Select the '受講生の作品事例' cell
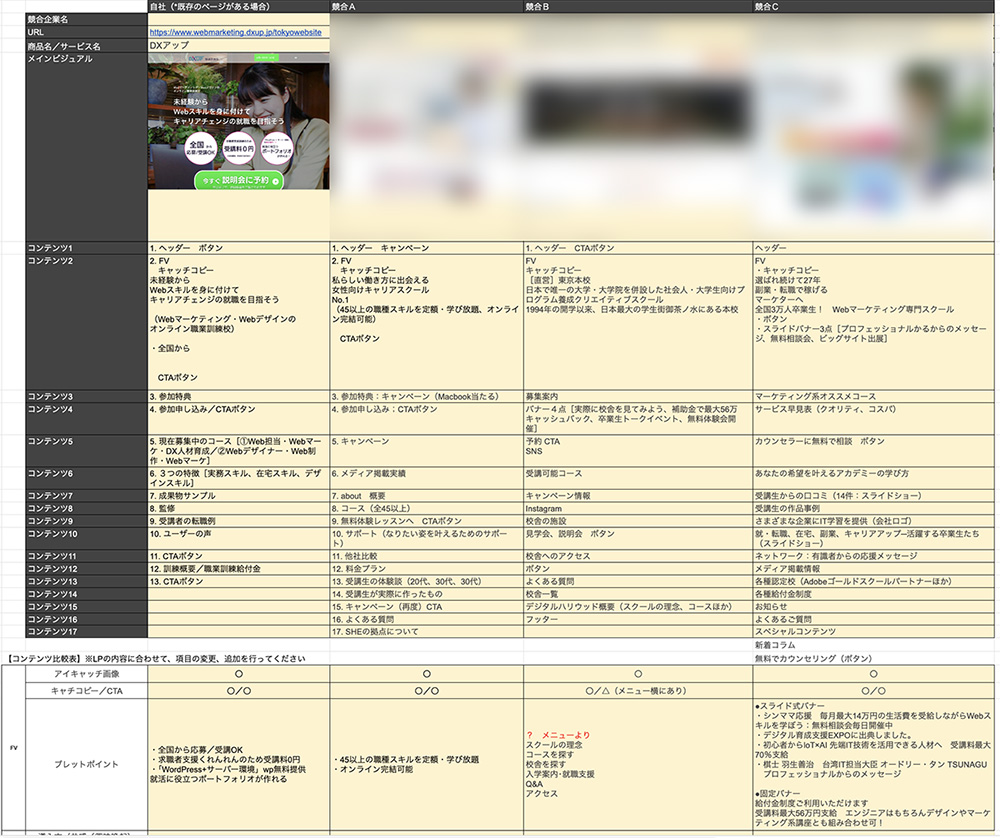The height and width of the screenshot is (838, 1000). pyautogui.click(x=874, y=508)
